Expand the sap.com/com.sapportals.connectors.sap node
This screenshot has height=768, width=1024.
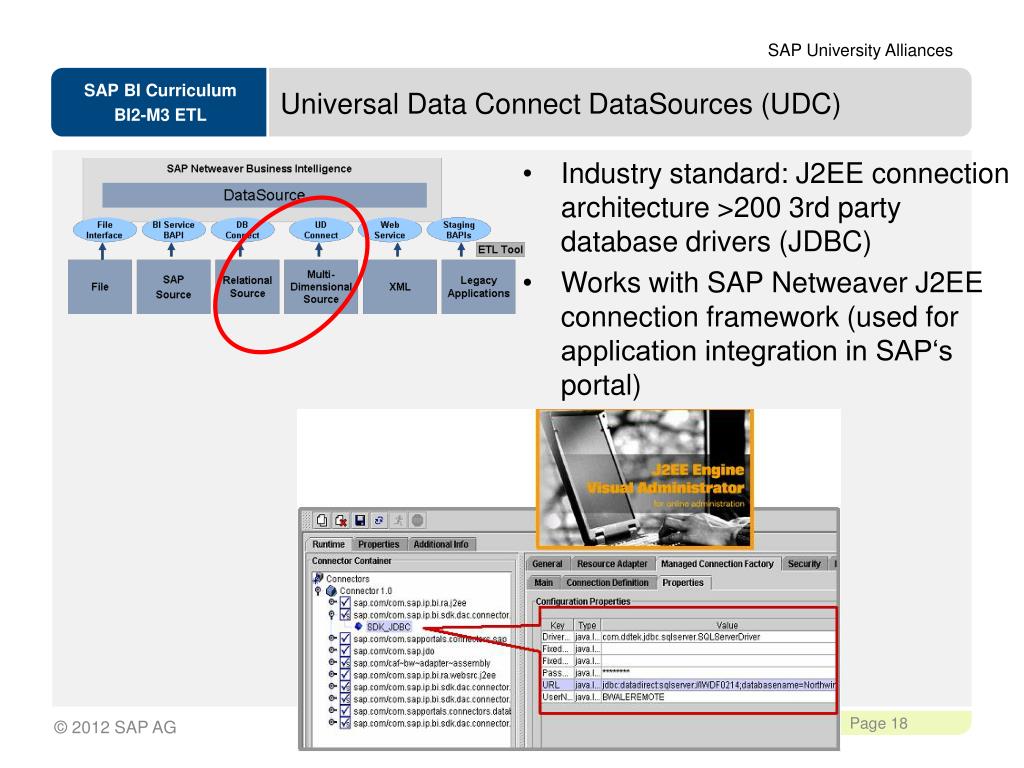[x=332, y=638]
